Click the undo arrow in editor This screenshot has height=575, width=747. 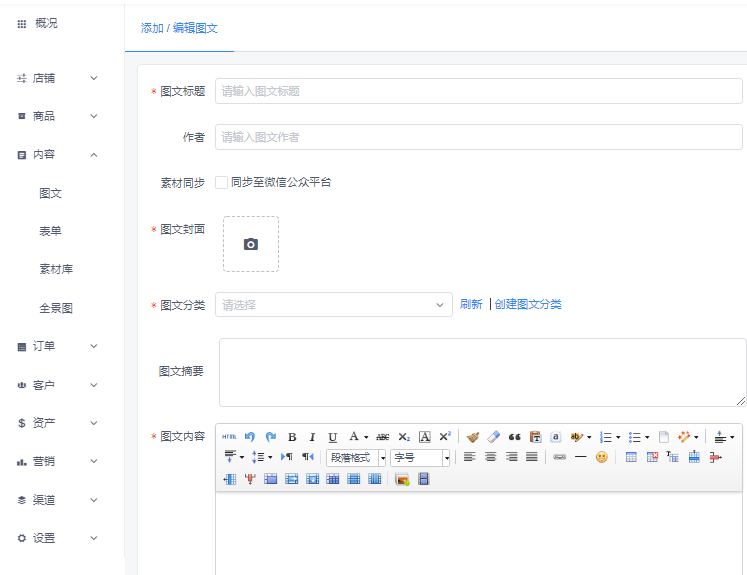250,437
